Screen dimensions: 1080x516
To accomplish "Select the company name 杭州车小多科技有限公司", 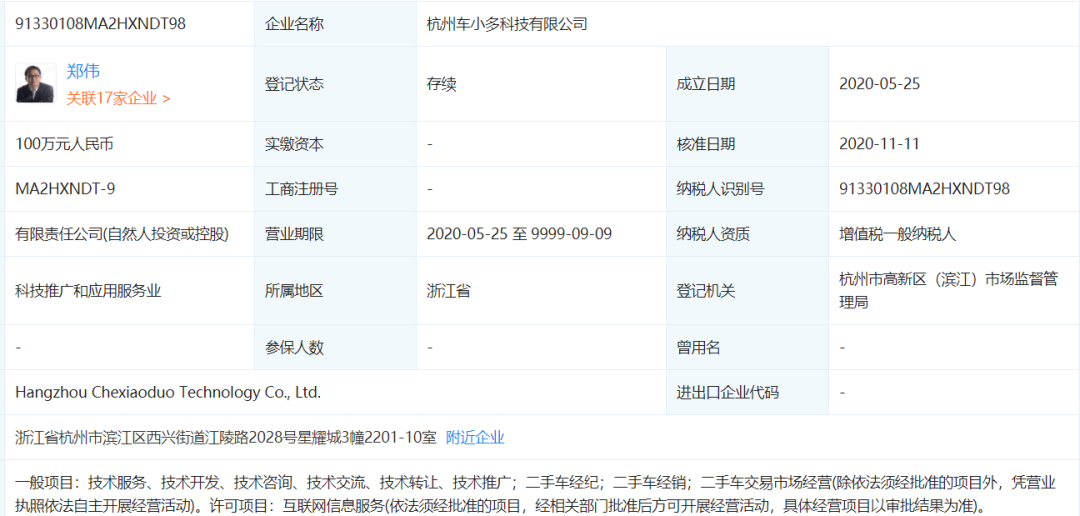I will pyautogui.click(x=507, y=25).
